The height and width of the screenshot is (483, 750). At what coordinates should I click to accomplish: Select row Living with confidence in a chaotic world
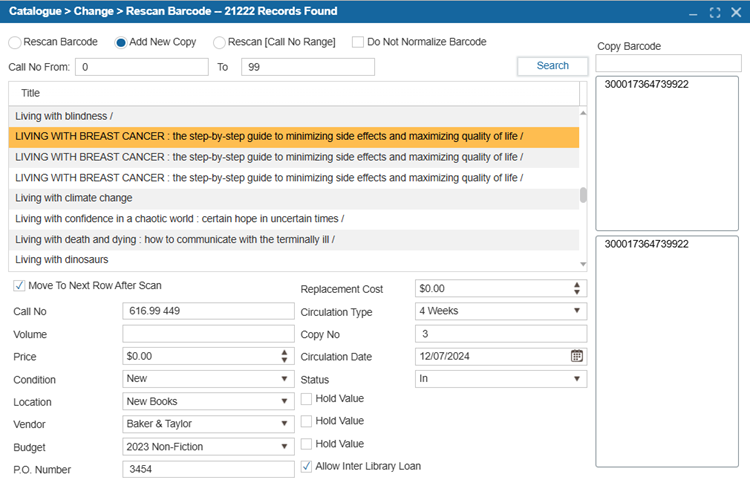[x=294, y=219]
